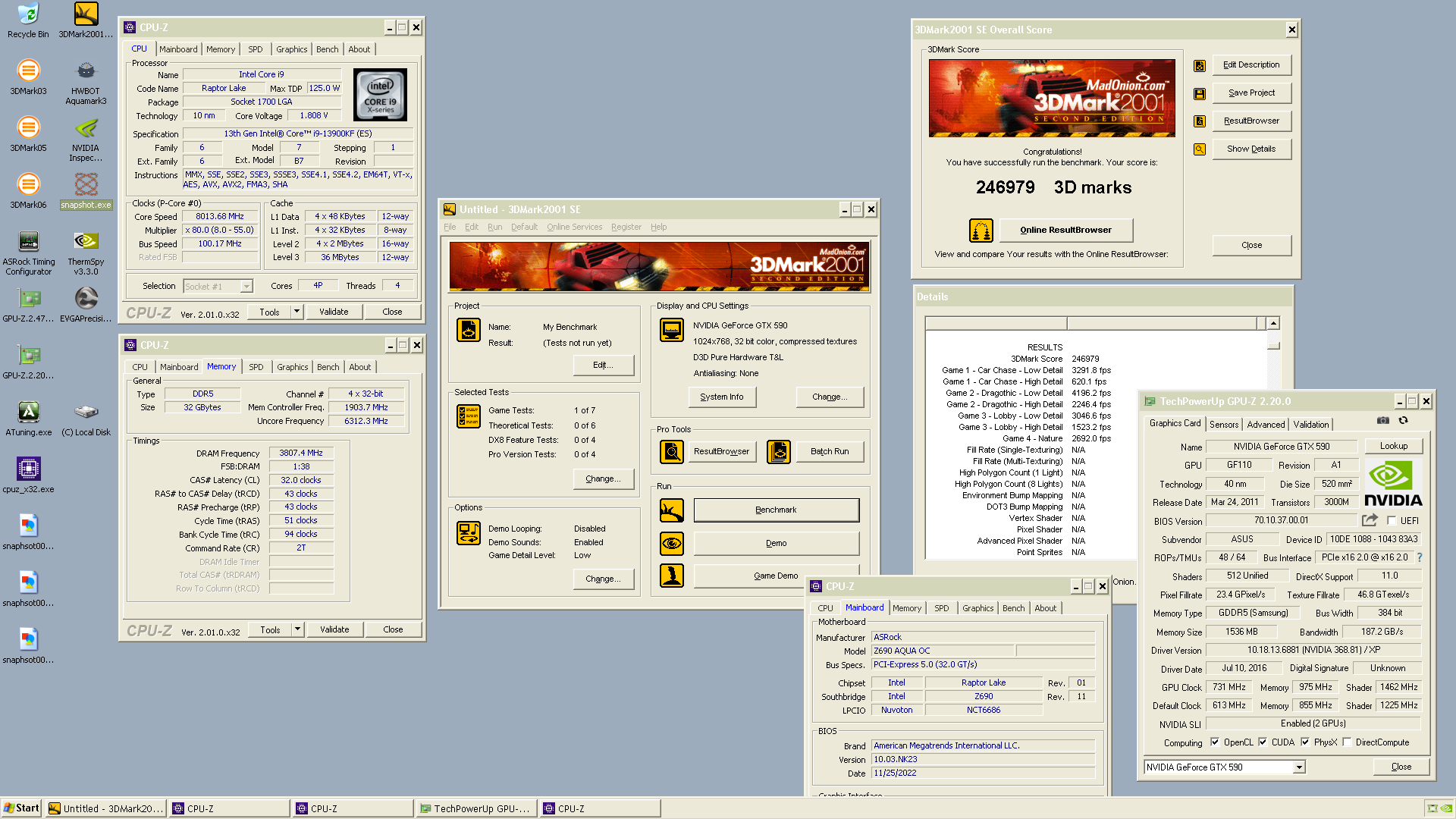Image resolution: width=1456 pixels, height=819 pixels.
Task: Open the Default menu in 3DMark2001
Action: [x=524, y=227]
